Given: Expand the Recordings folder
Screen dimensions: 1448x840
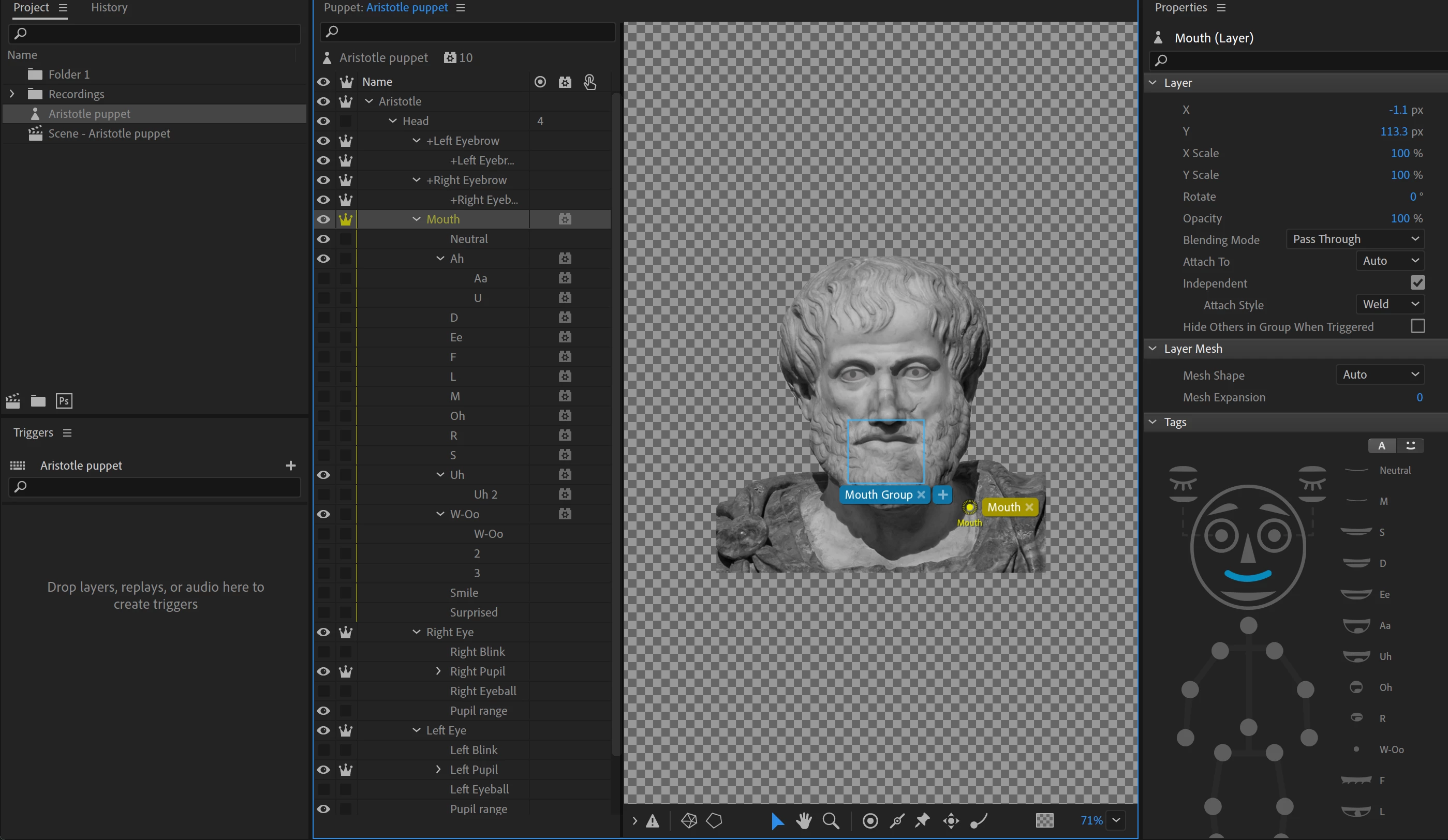Looking at the screenshot, I should click(x=12, y=94).
